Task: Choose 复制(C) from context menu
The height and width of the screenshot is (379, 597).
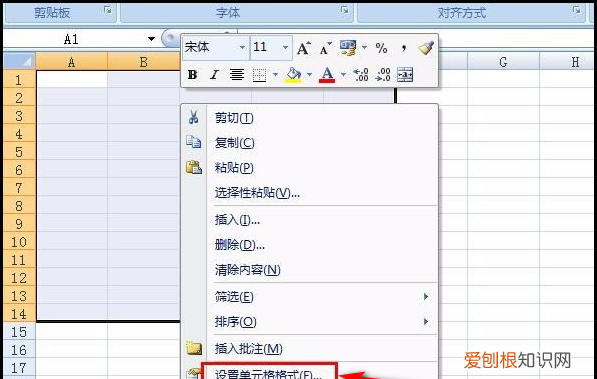Action: coord(235,143)
